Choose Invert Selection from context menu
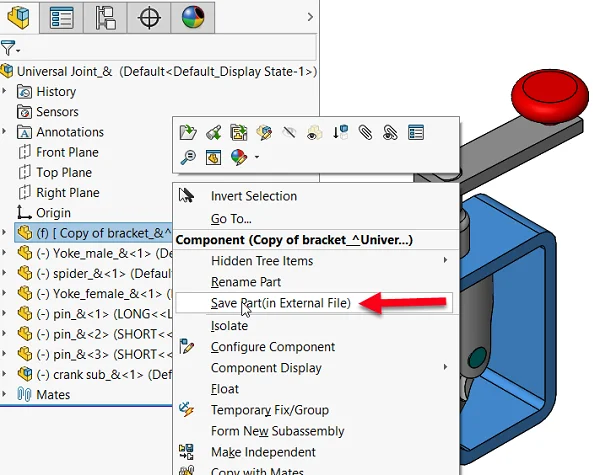The width and height of the screenshot is (600, 475). [x=254, y=196]
